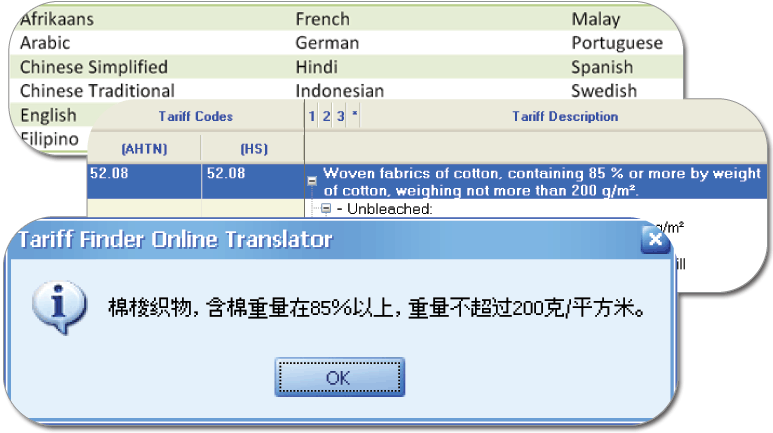Select the 52.08 code in the HS column

tap(224, 173)
